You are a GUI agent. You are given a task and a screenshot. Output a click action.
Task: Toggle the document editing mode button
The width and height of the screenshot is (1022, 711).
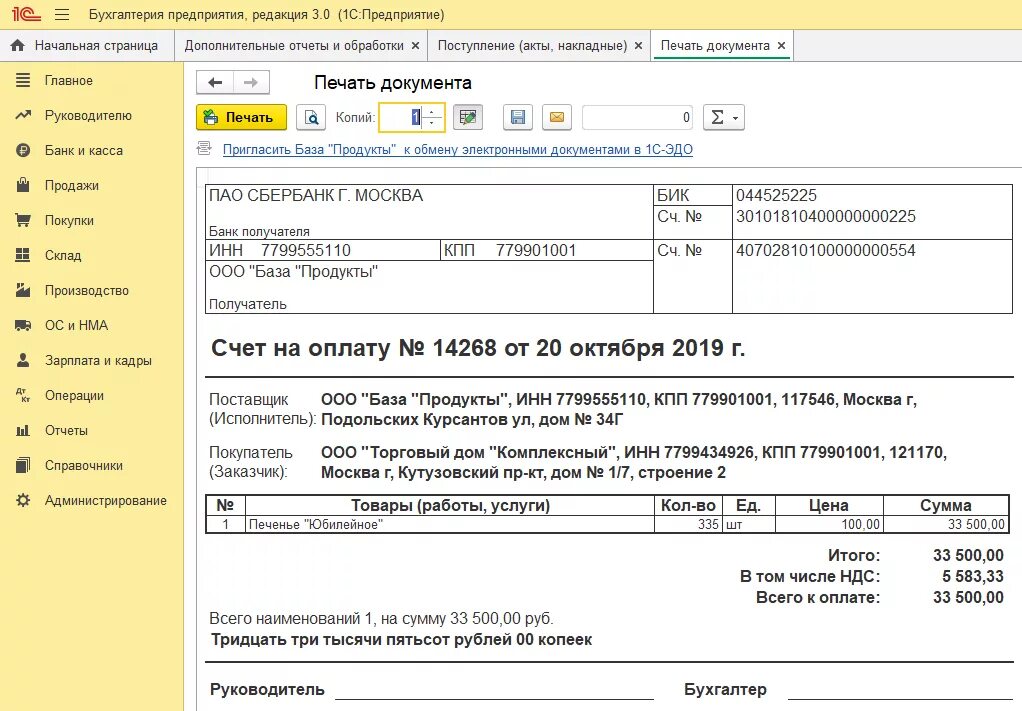point(467,117)
